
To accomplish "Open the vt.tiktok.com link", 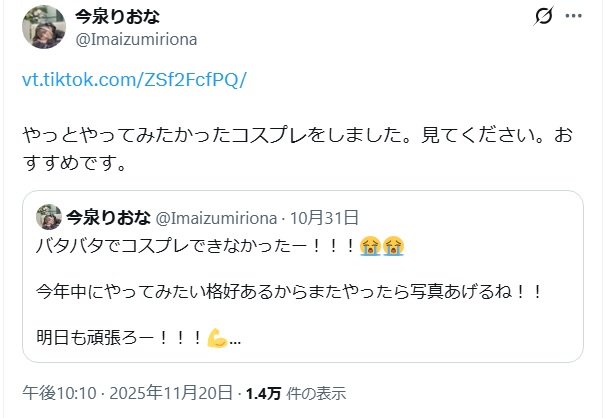I will pos(134,81).
